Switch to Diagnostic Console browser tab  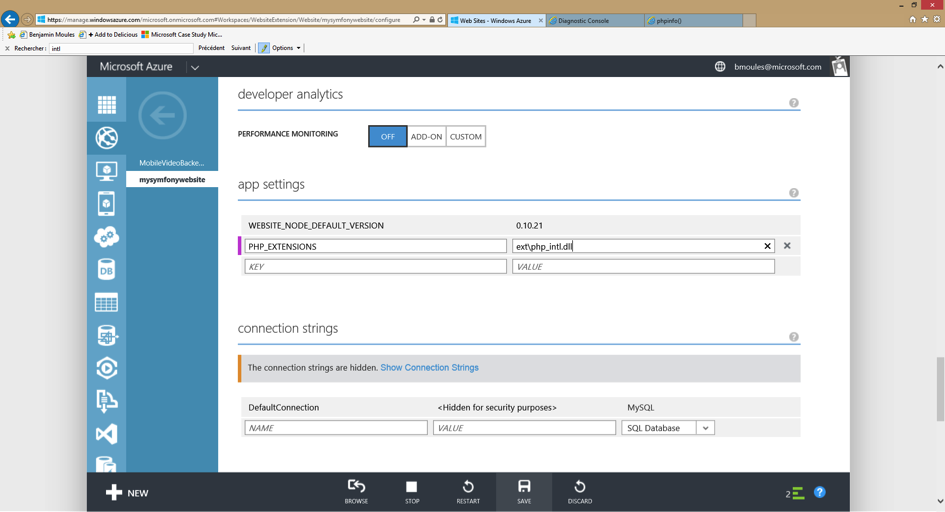click(595, 20)
